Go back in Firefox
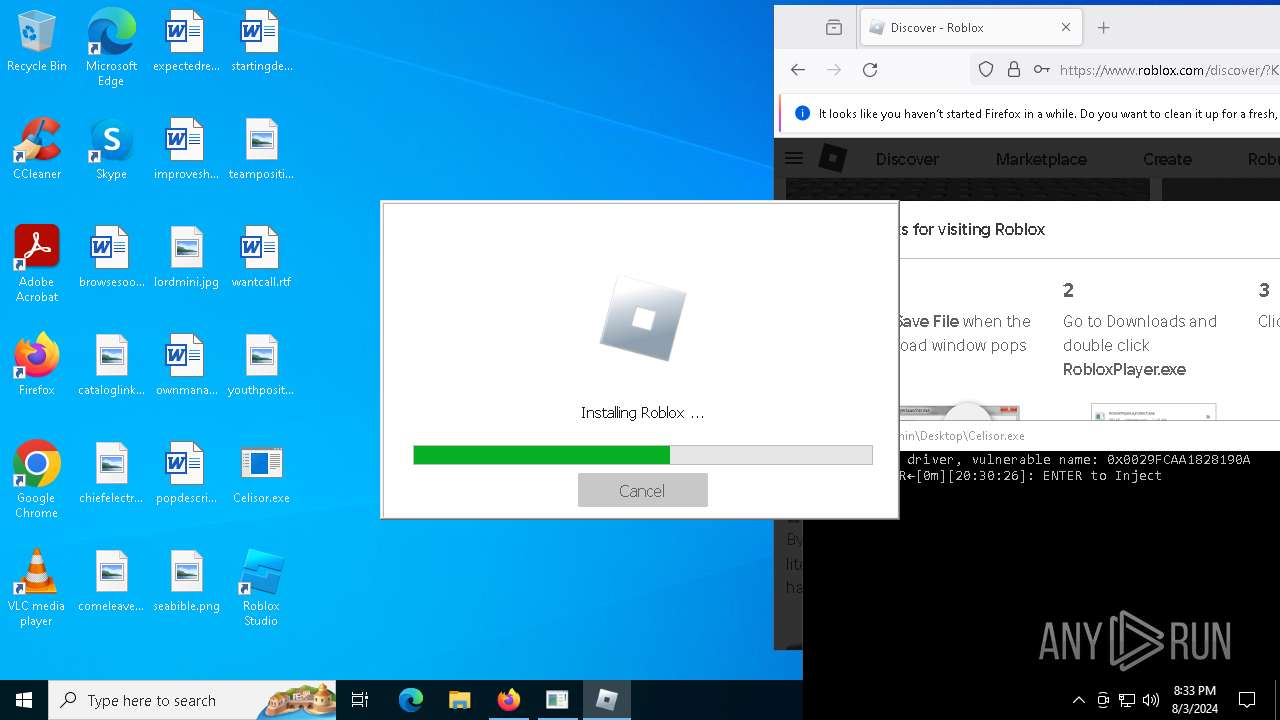 click(797, 70)
